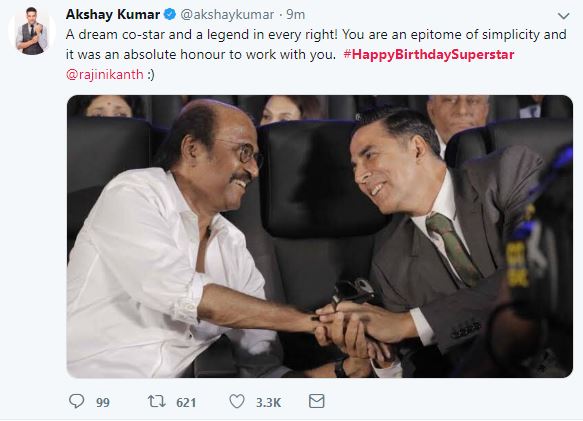Viewport: 583px width, 421px height.
Task: Open Akshay Kumar's profile avatar
Action: tap(32, 31)
